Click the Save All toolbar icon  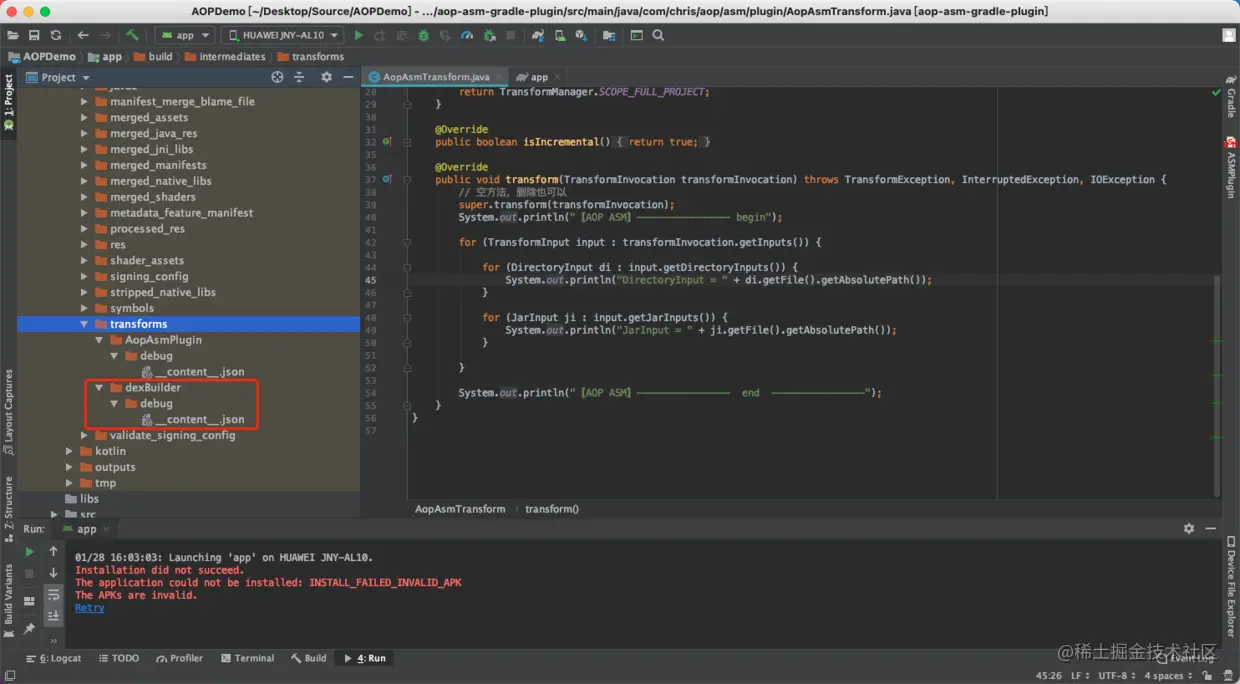[34, 35]
